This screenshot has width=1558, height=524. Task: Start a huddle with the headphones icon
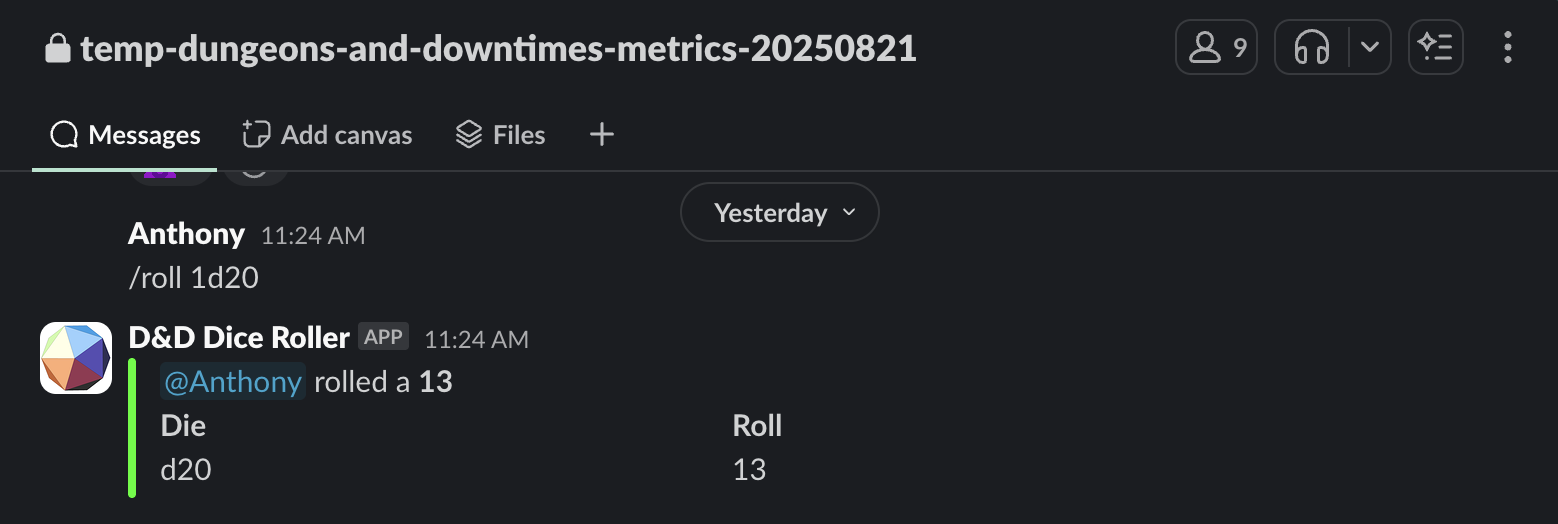coord(1311,47)
